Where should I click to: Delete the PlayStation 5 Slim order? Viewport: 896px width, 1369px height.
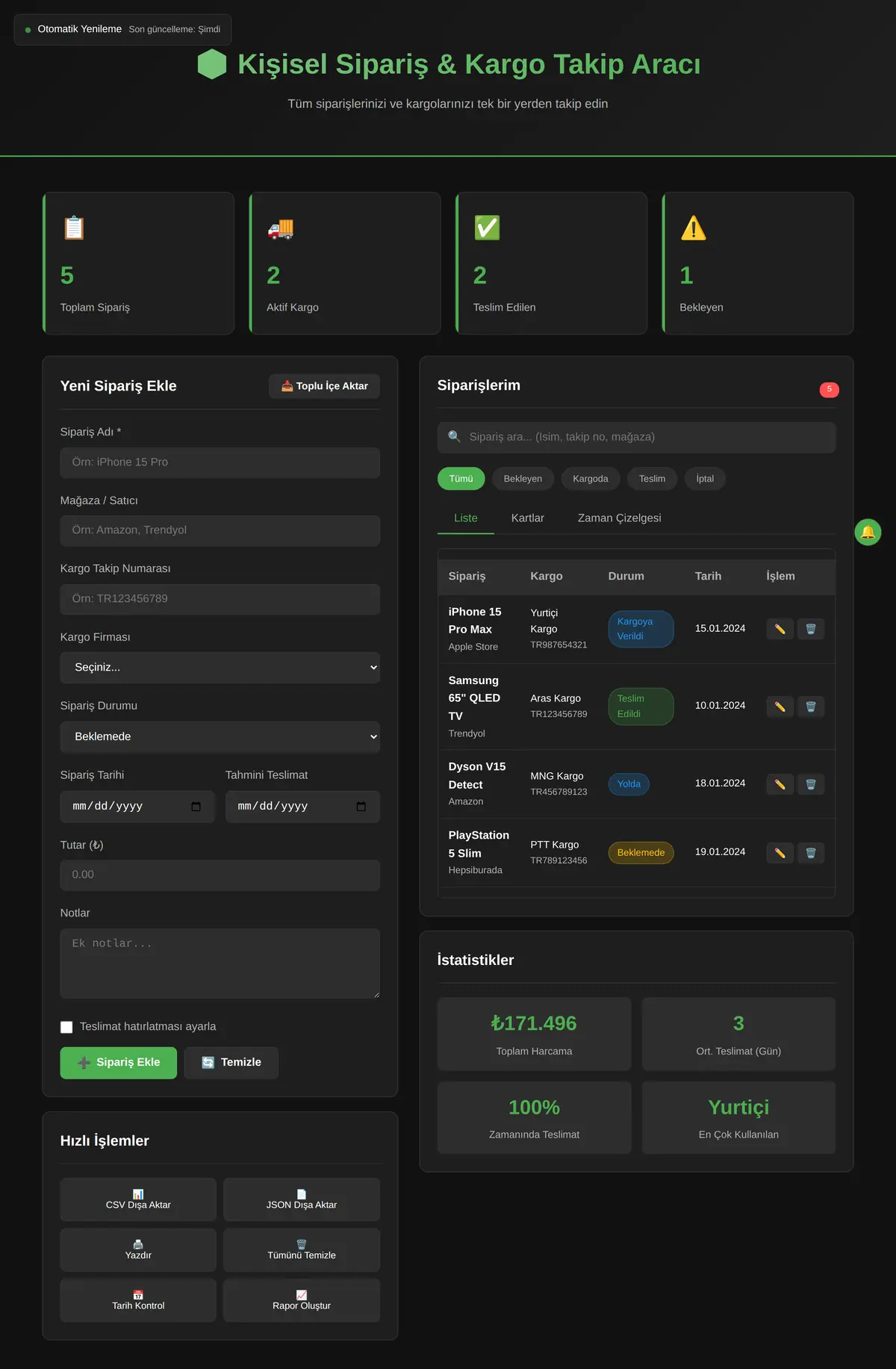pyautogui.click(x=811, y=853)
